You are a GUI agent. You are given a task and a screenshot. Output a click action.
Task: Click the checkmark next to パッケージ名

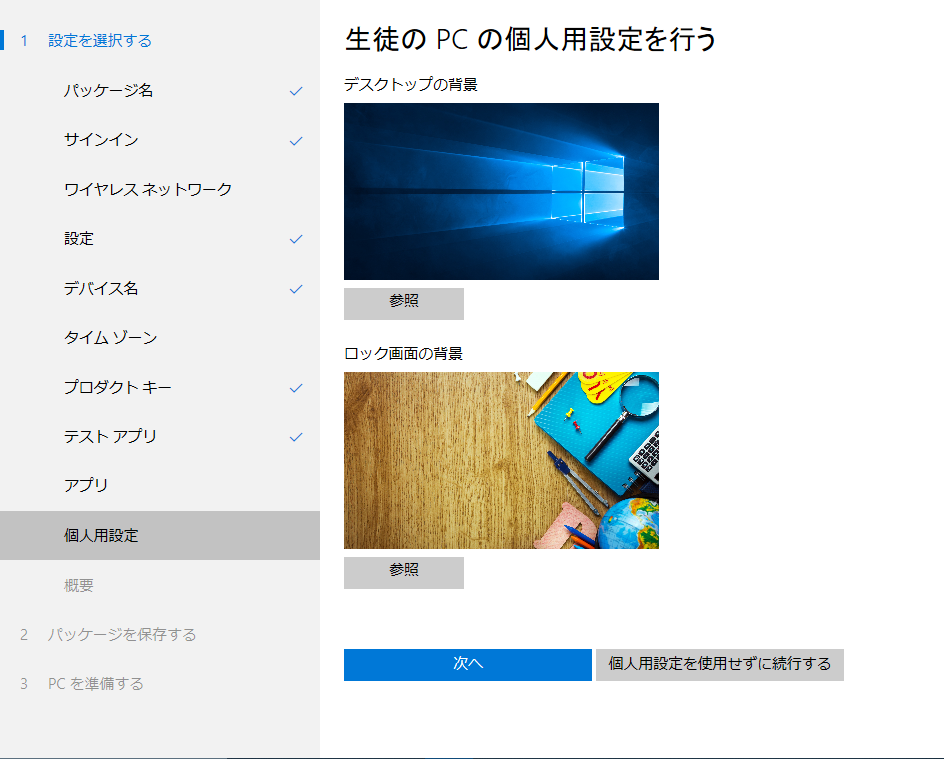pyautogui.click(x=296, y=91)
